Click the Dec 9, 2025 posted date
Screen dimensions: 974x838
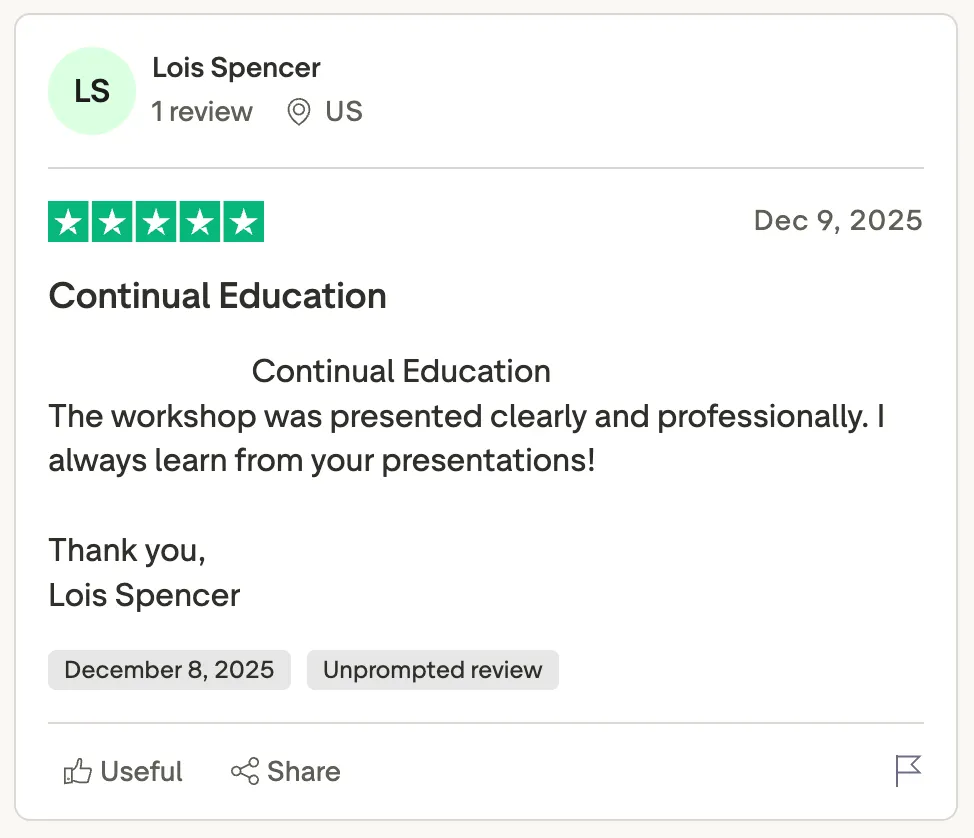pyautogui.click(x=838, y=220)
